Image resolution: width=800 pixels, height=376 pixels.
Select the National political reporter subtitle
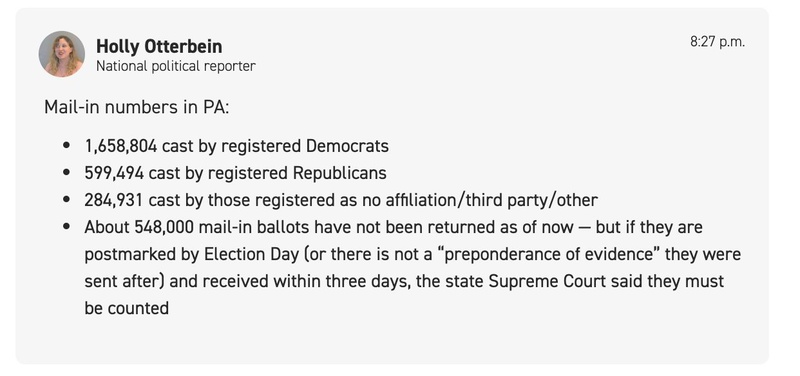[x=176, y=66]
